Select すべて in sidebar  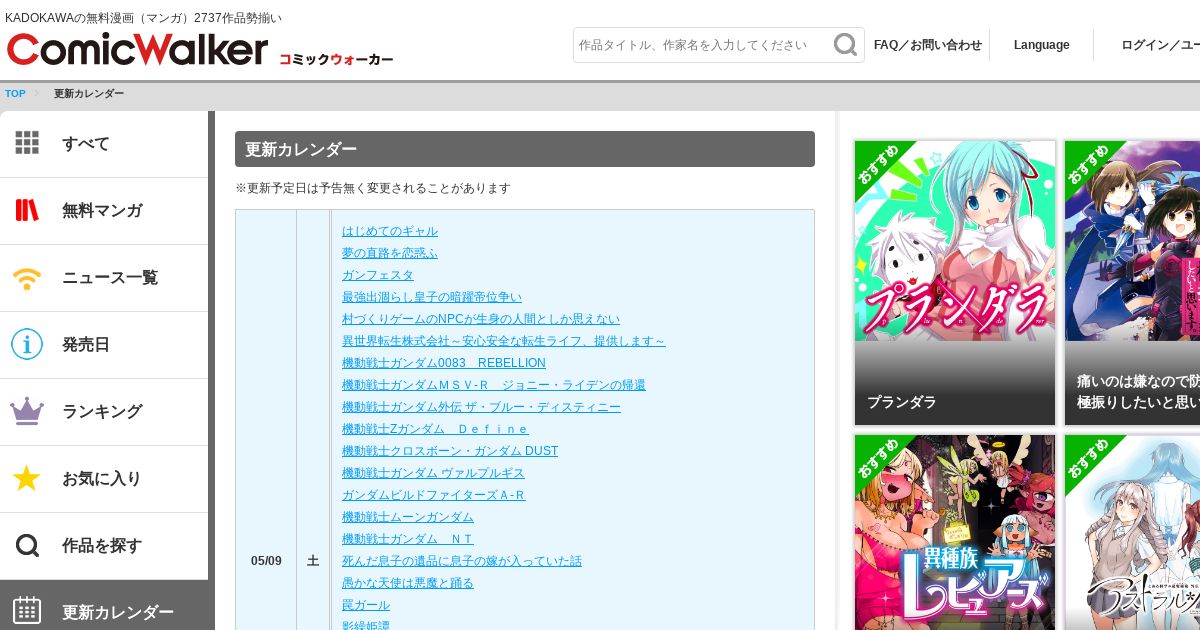click(104, 144)
